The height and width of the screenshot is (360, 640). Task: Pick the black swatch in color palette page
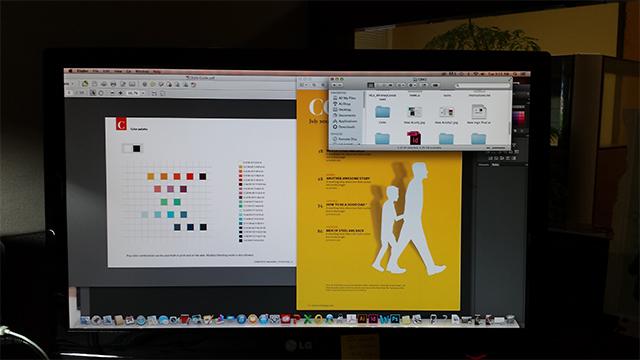tap(137, 149)
